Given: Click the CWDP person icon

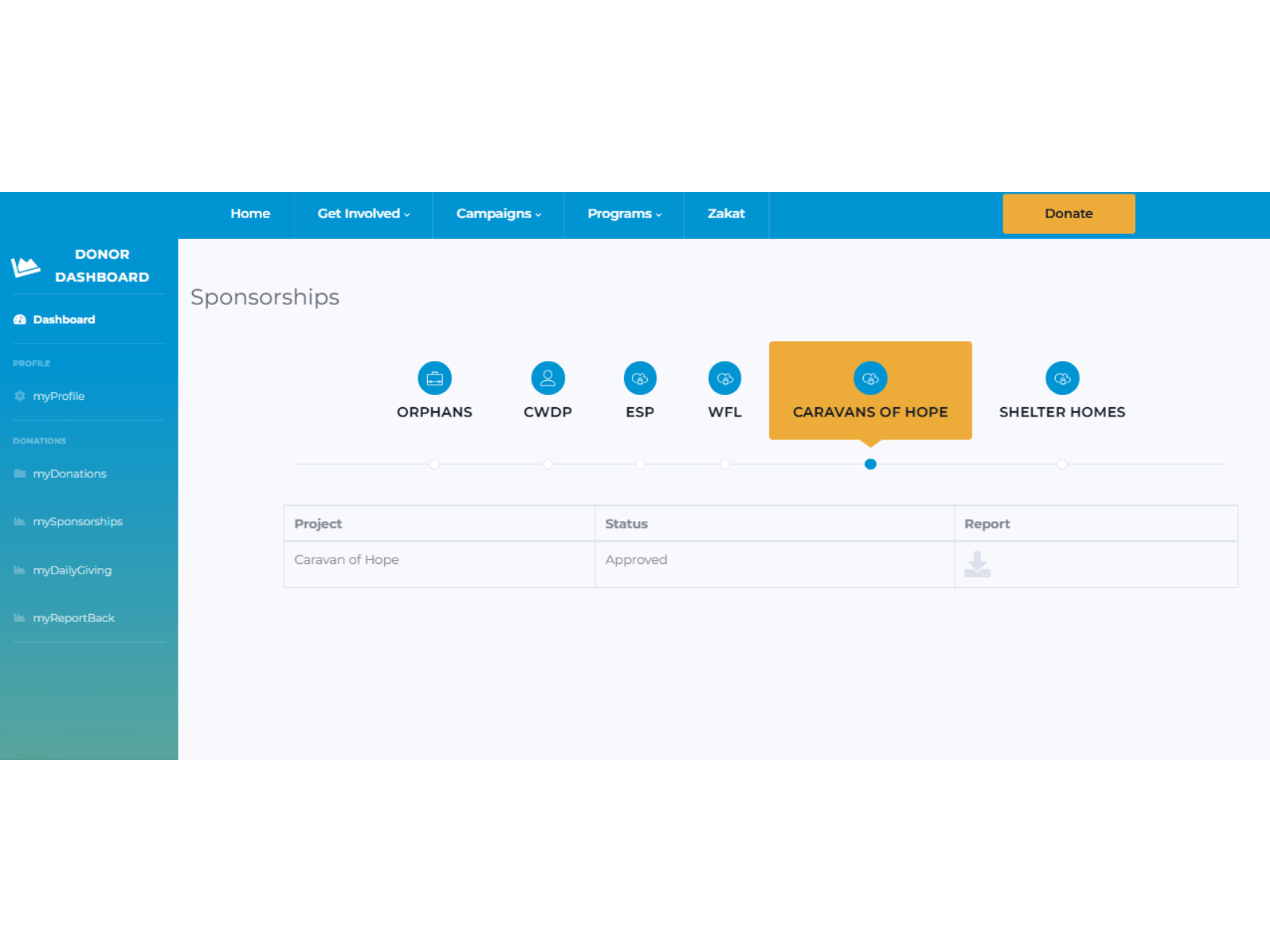Looking at the screenshot, I should pyautogui.click(x=548, y=378).
